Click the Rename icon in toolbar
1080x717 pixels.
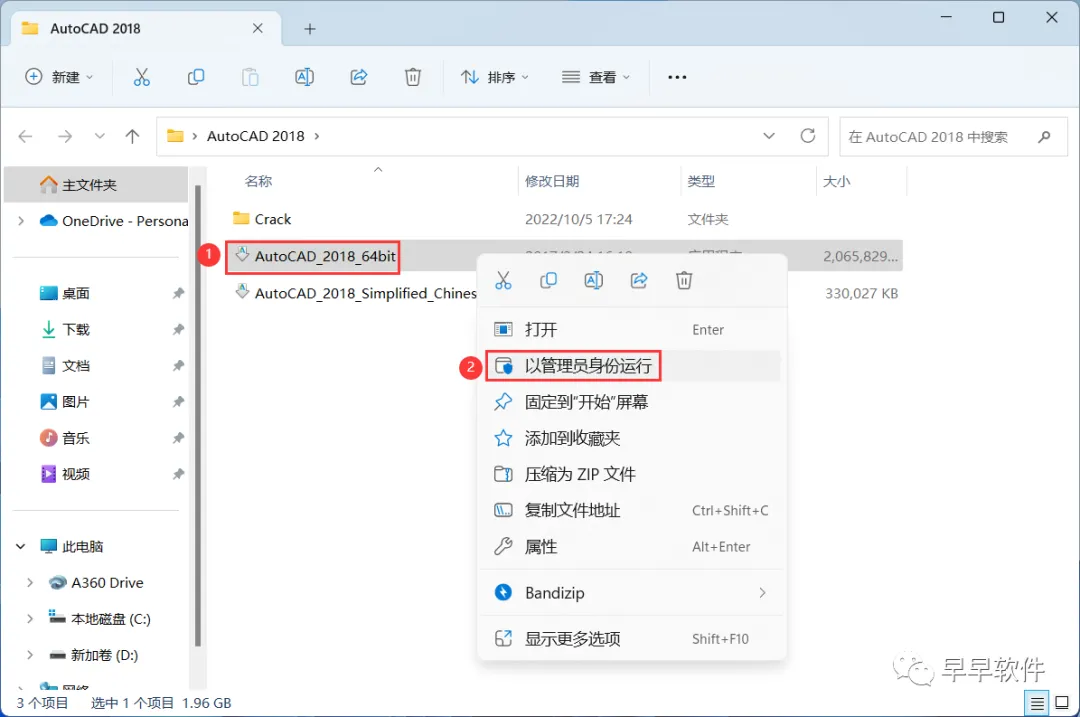(x=304, y=77)
